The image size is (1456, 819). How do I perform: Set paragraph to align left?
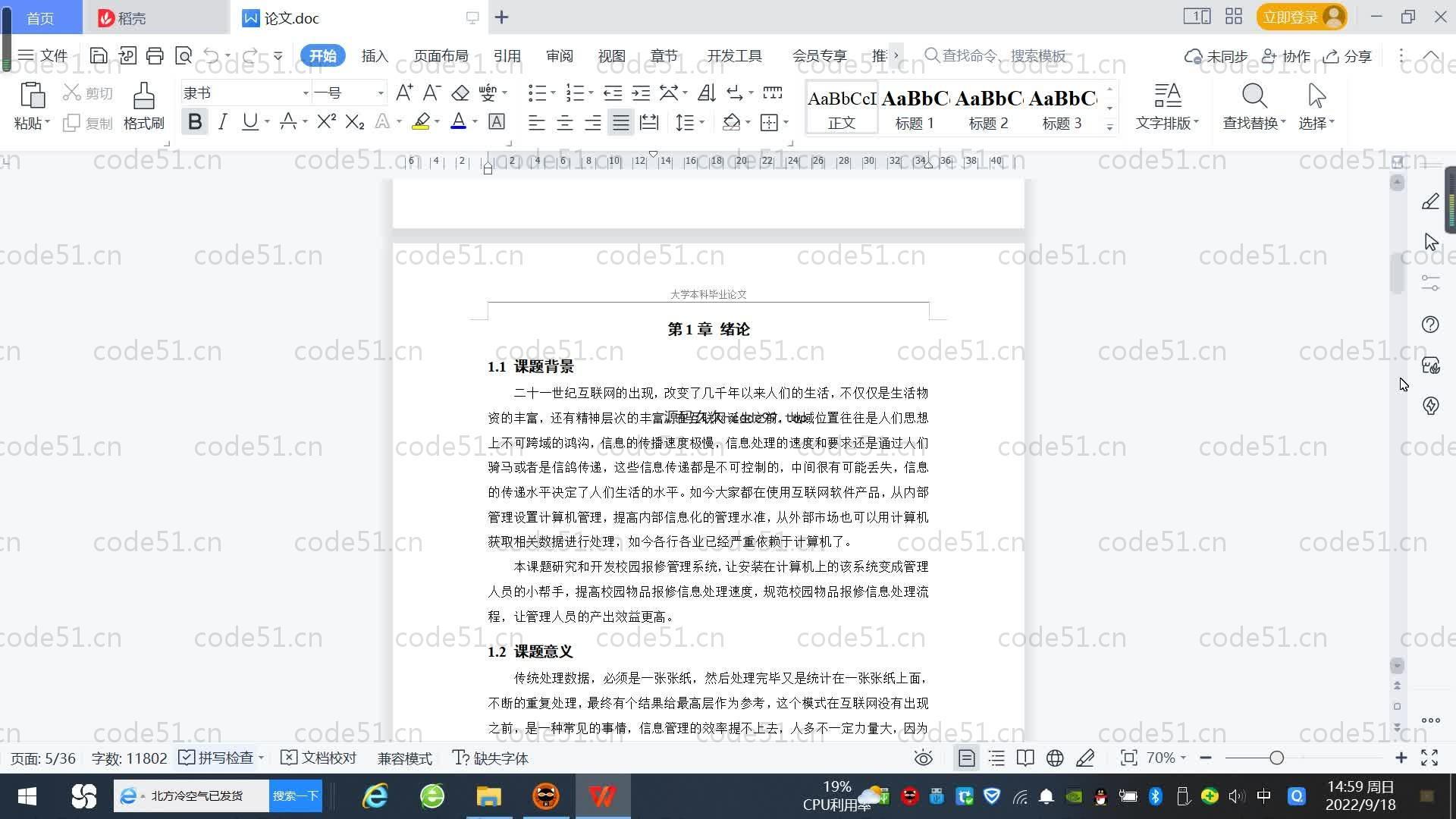click(x=537, y=122)
